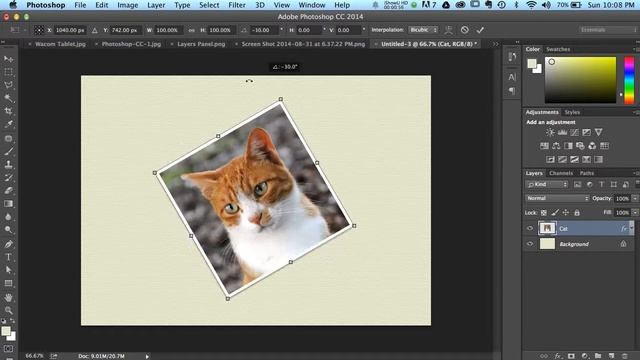This screenshot has height=360, width=640.
Task: Open the Fill slider arrow
Action: coord(635,213)
